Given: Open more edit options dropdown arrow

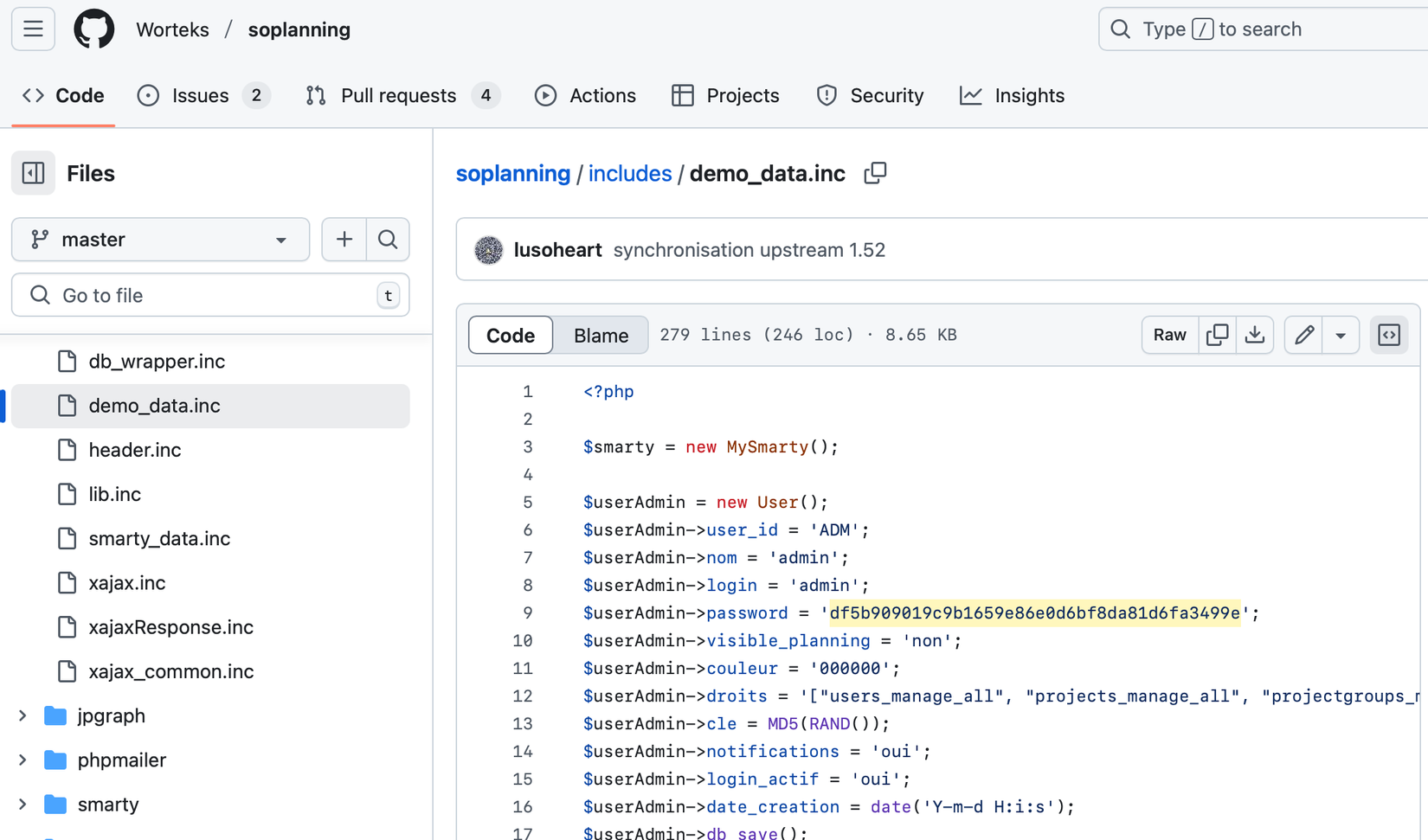Looking at the screenshot, I should pyautogui.click(x=1341, y=335).
